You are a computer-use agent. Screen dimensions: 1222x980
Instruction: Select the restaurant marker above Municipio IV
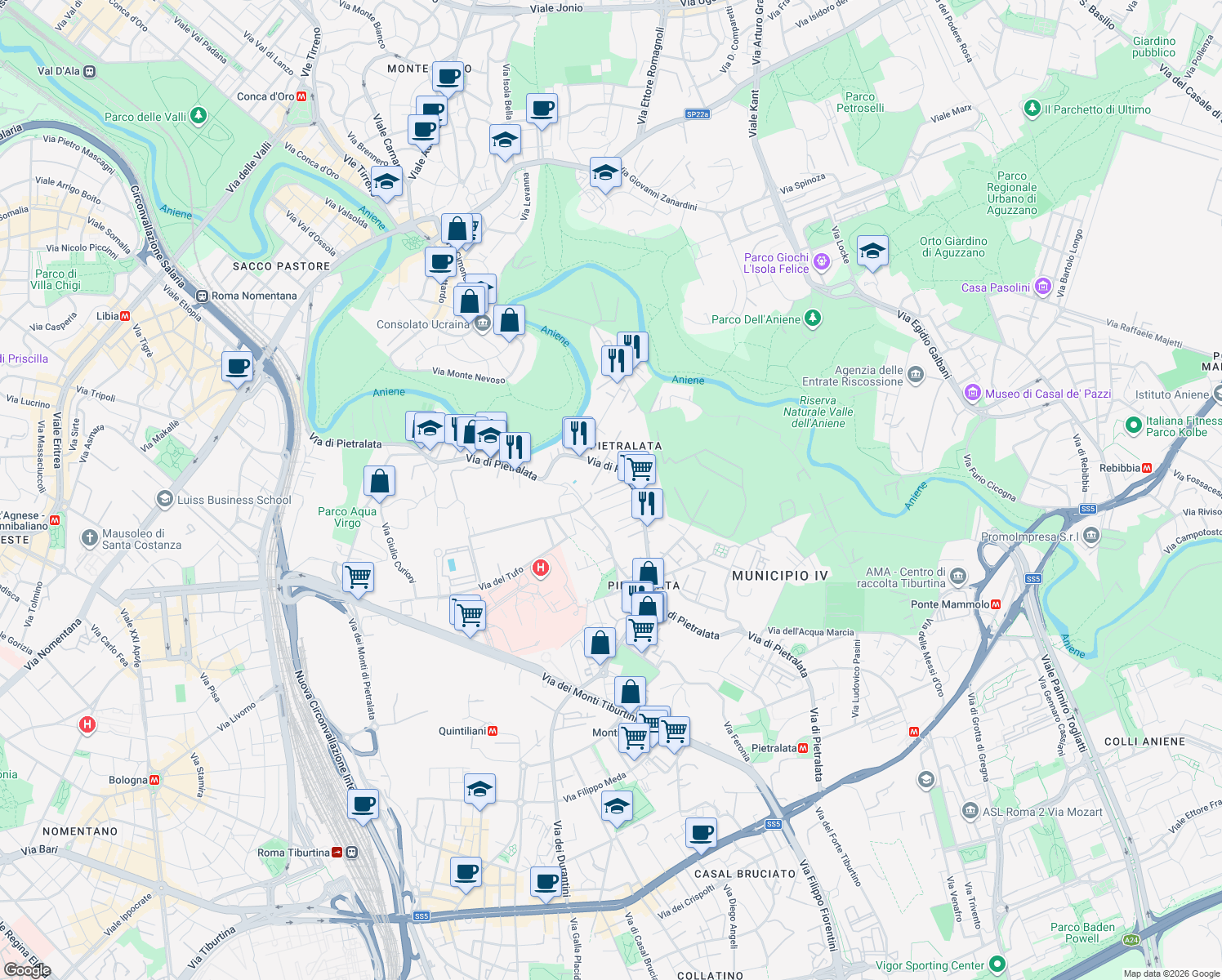[x=647, y=505]
